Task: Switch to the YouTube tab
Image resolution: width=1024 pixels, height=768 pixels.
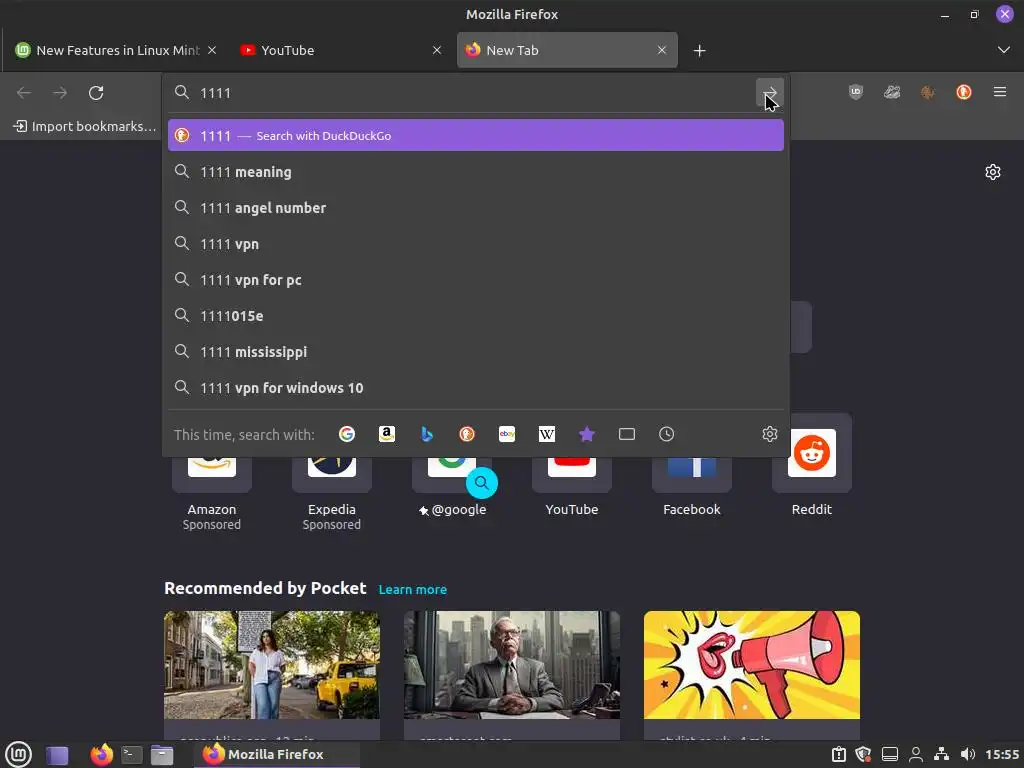Action: point(341,50)
